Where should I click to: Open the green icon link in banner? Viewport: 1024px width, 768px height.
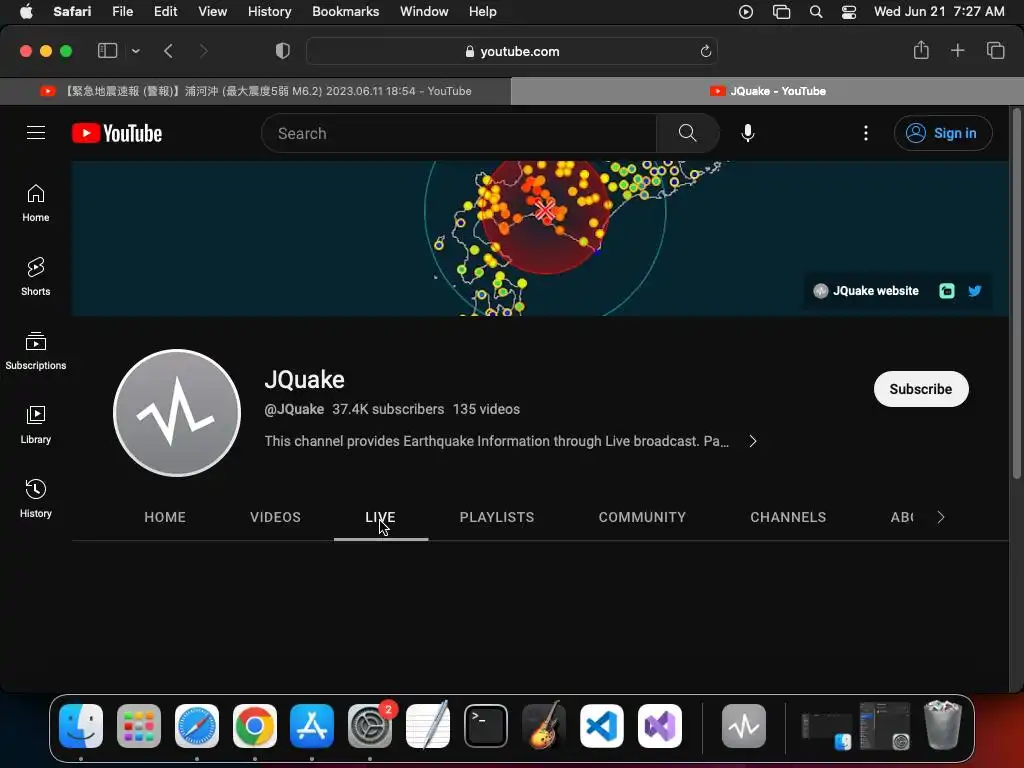pos(946,291)
